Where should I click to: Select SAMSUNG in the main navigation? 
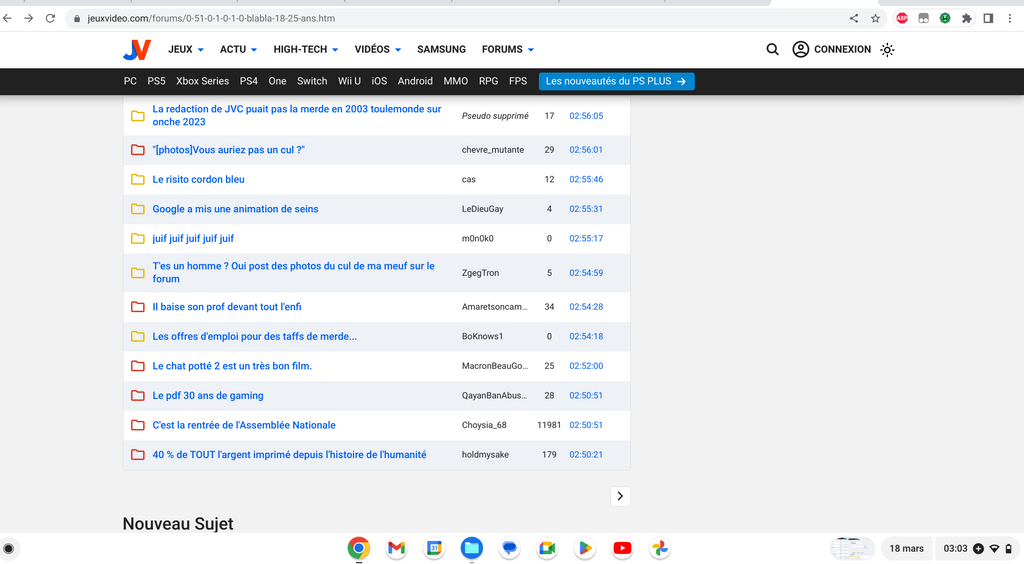coord(441,49)
